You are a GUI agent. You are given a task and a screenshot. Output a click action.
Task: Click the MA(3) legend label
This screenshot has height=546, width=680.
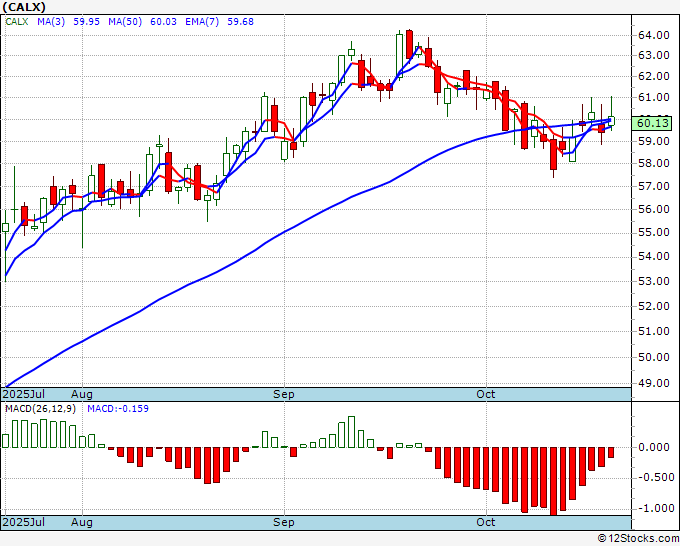(51, 22)
